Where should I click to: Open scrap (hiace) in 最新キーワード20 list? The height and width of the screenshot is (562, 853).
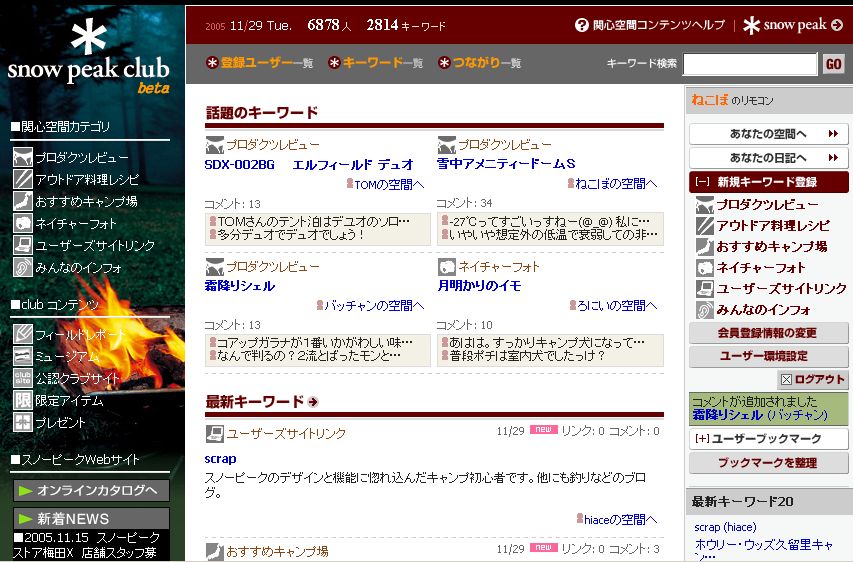725,527
